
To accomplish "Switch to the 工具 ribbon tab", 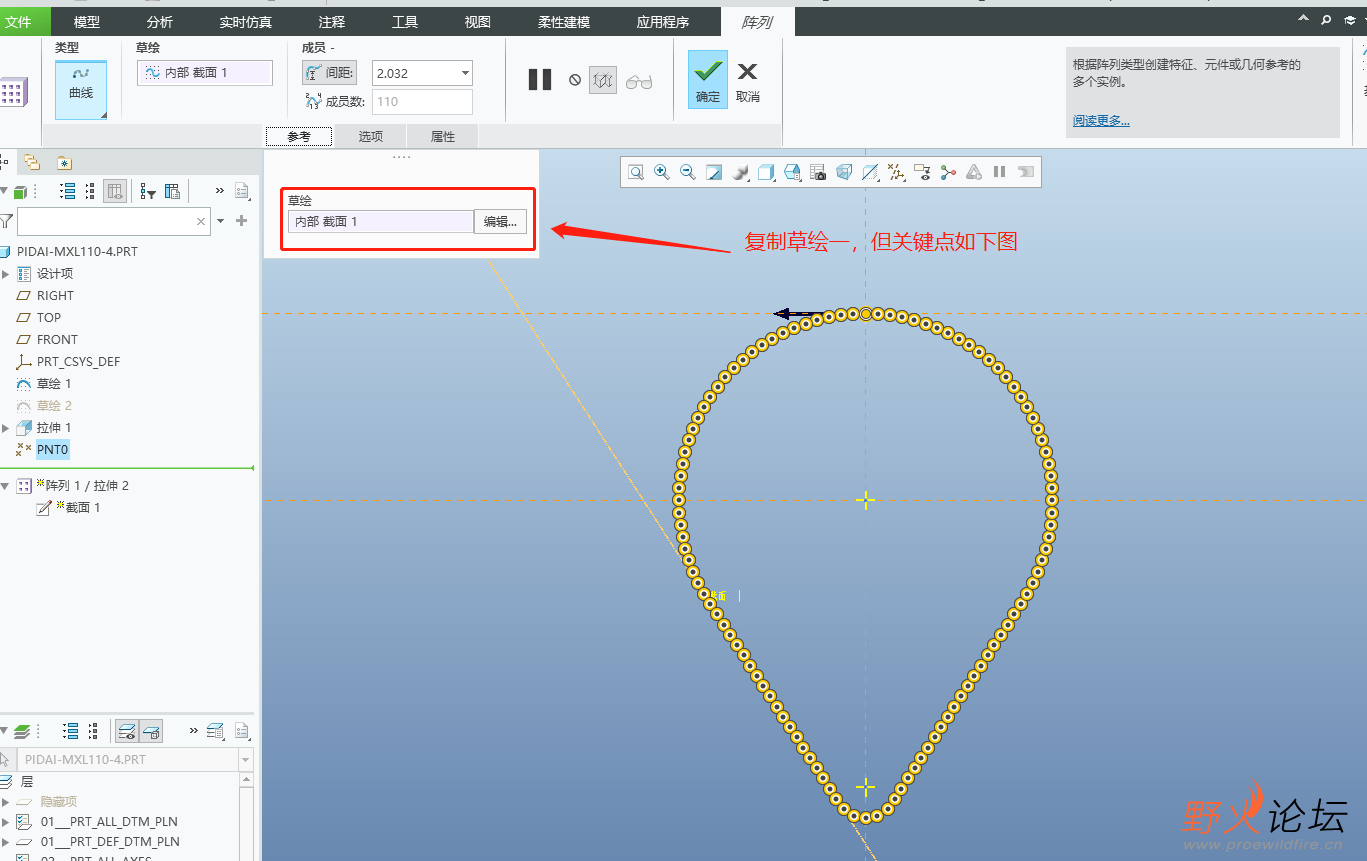I will coord(405,22).
